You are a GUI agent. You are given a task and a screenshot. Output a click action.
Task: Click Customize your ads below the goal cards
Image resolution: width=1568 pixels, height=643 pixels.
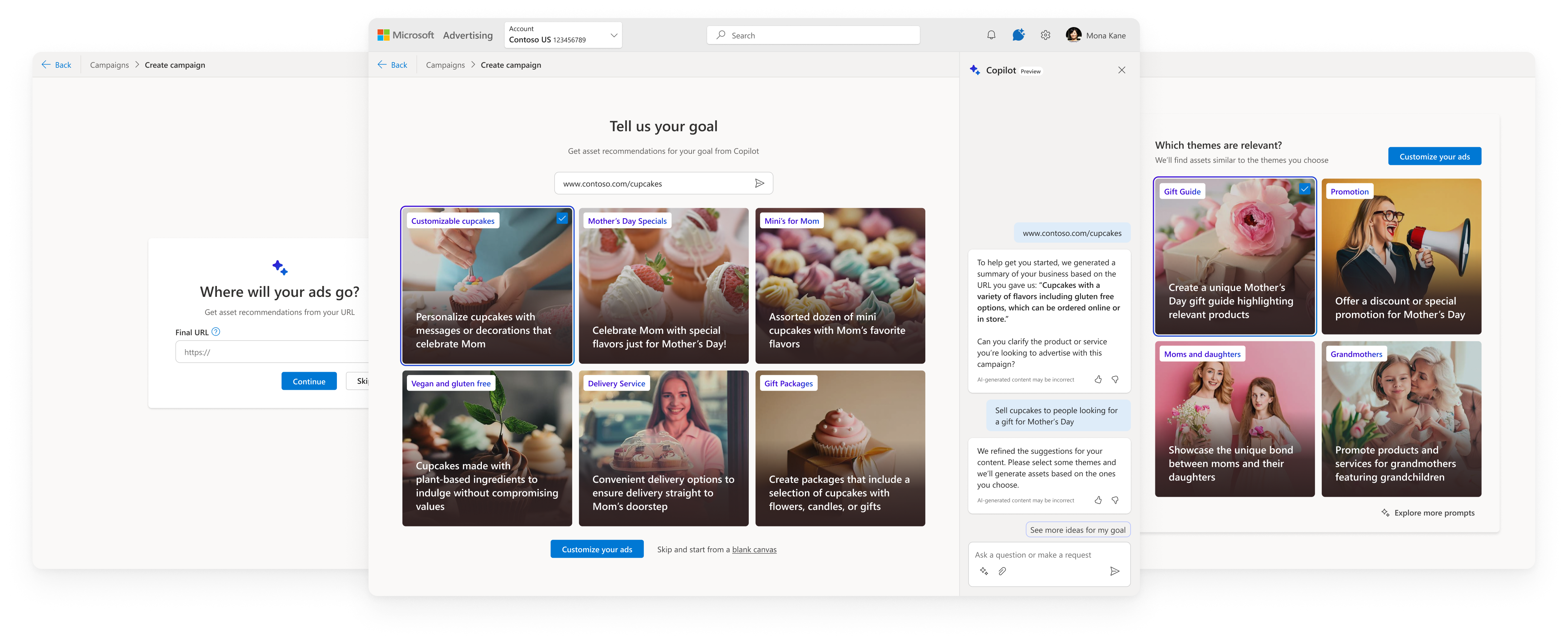tap(597, 549)
